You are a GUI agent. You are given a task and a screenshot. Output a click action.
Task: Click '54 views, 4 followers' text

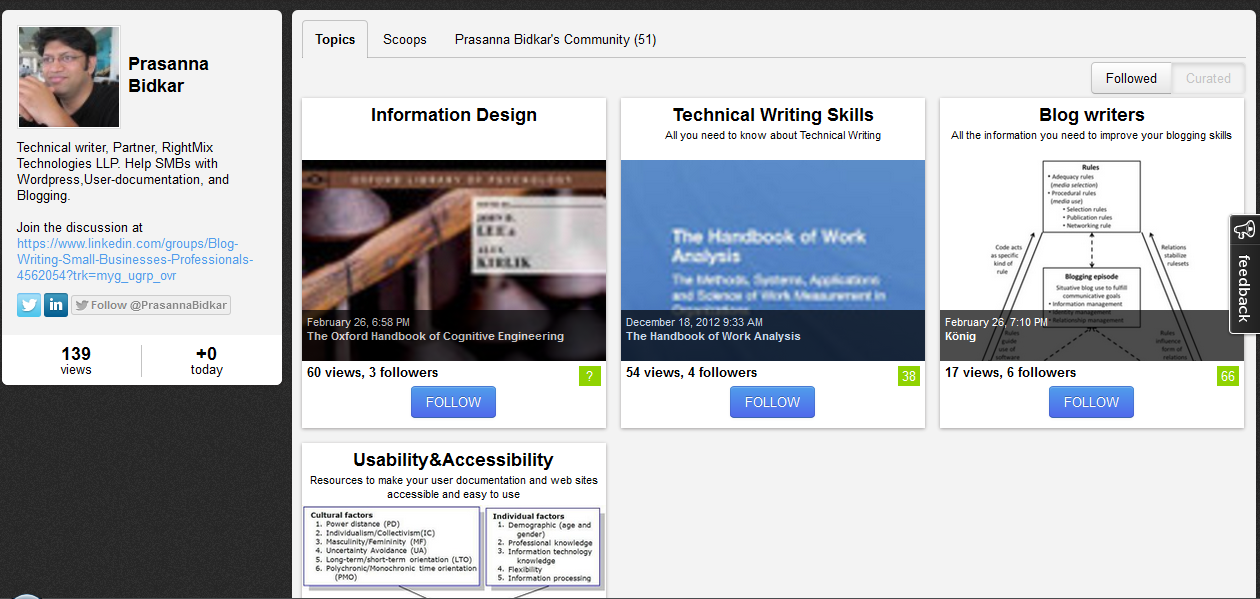(692, 372)
